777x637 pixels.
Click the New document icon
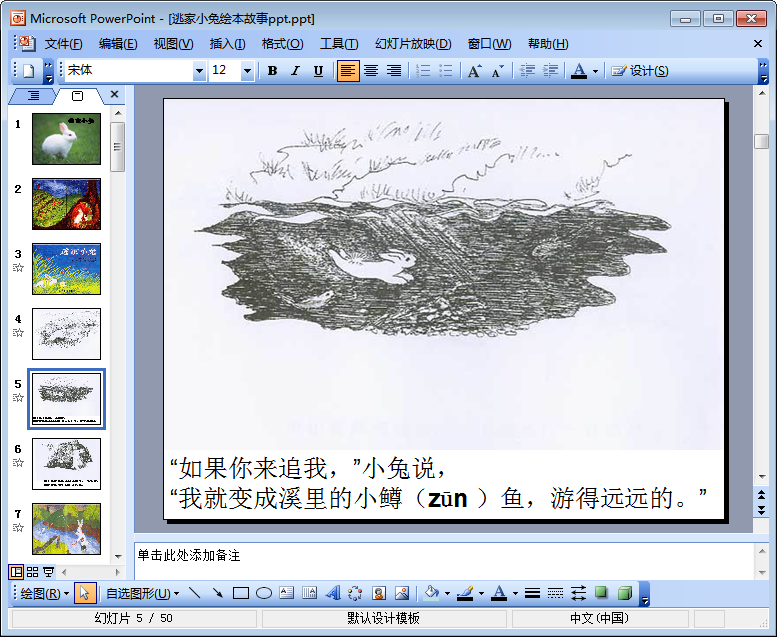coord(29,71)
